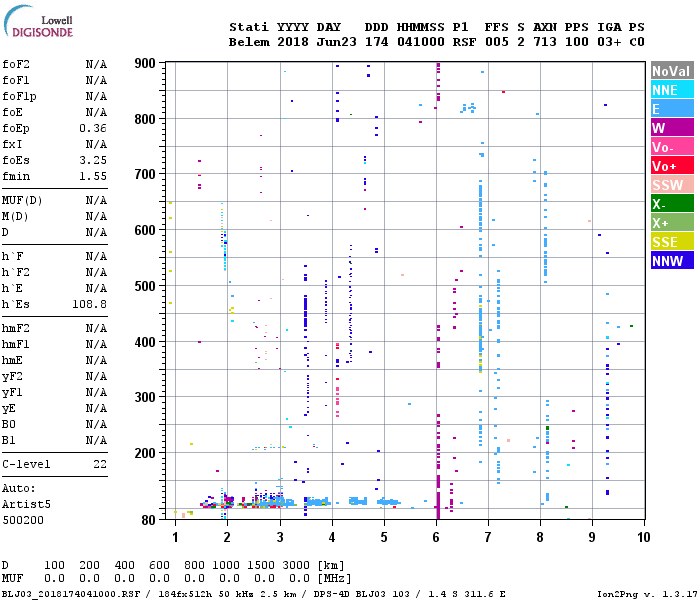Select the light green X+ legend swatch
Screen dimensions: 700x600
coord(672,223)
